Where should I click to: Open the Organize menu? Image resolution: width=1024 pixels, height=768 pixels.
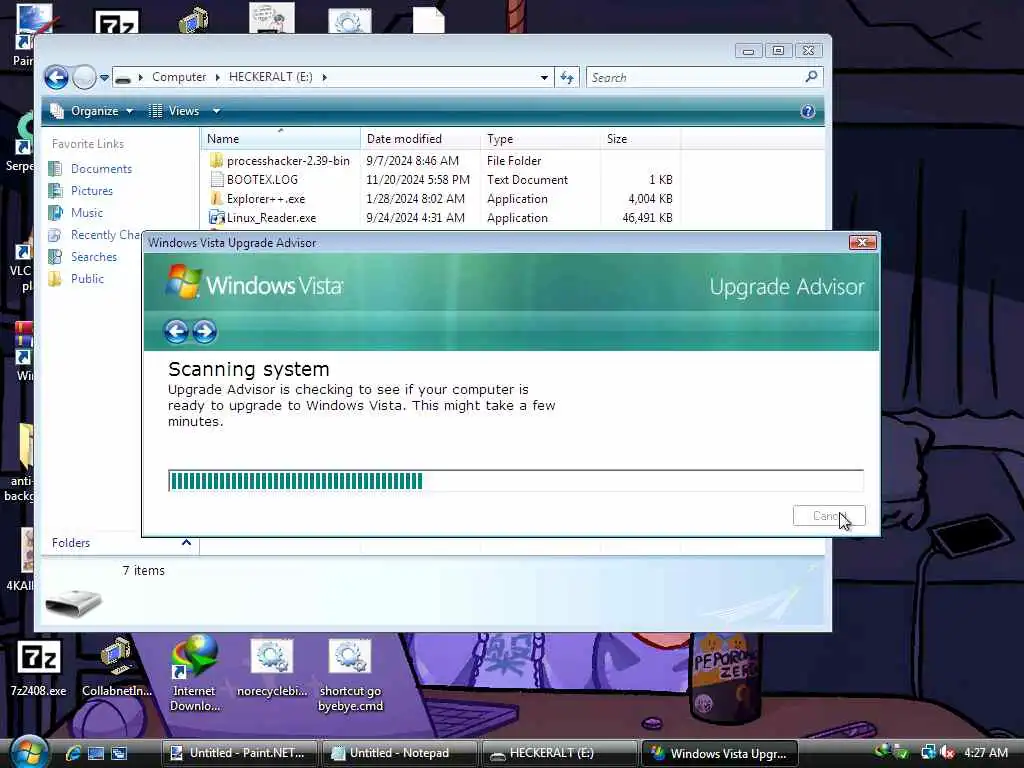click(92, 111)
